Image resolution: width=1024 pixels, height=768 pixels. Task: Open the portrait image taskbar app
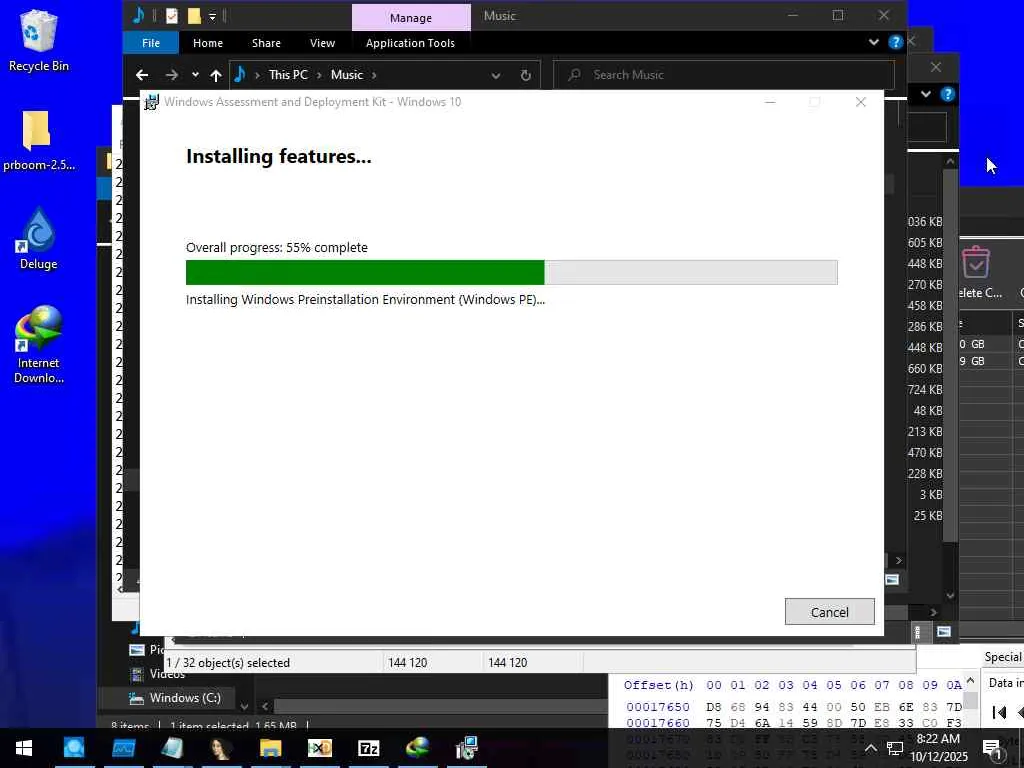(x=221, y=748)
